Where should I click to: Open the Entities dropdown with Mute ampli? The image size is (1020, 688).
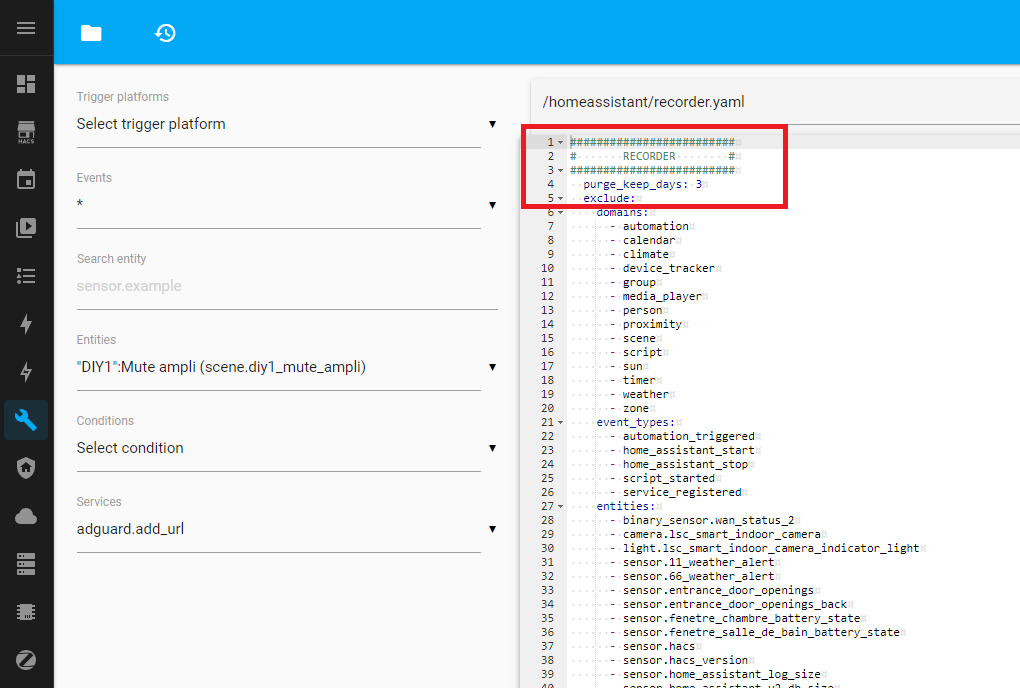coord(286,367)
